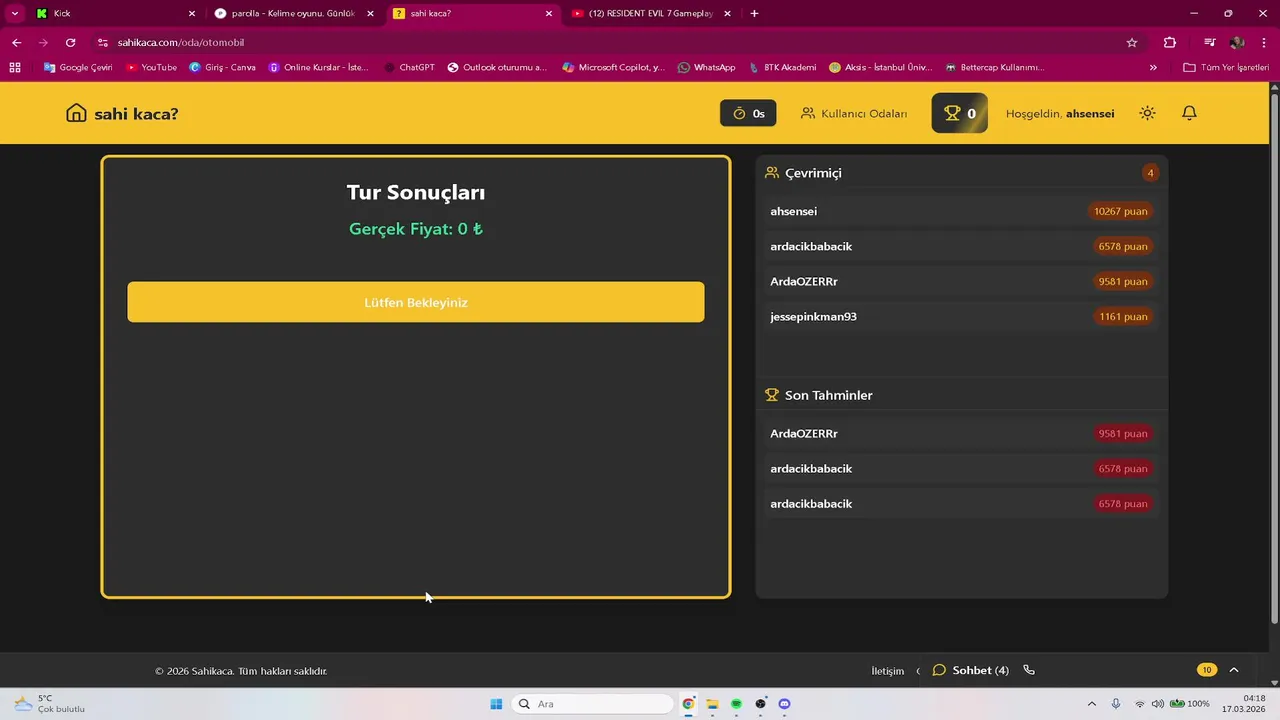The width and height of the screenshot is (1280, 720).
Task: Open Tüm Yer İşaretleri folder
Action: click(x=1226, y=67)
